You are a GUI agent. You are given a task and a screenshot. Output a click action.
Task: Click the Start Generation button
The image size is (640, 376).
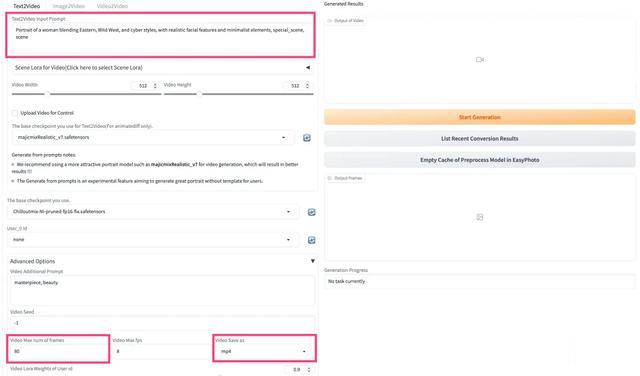point(480,117)
